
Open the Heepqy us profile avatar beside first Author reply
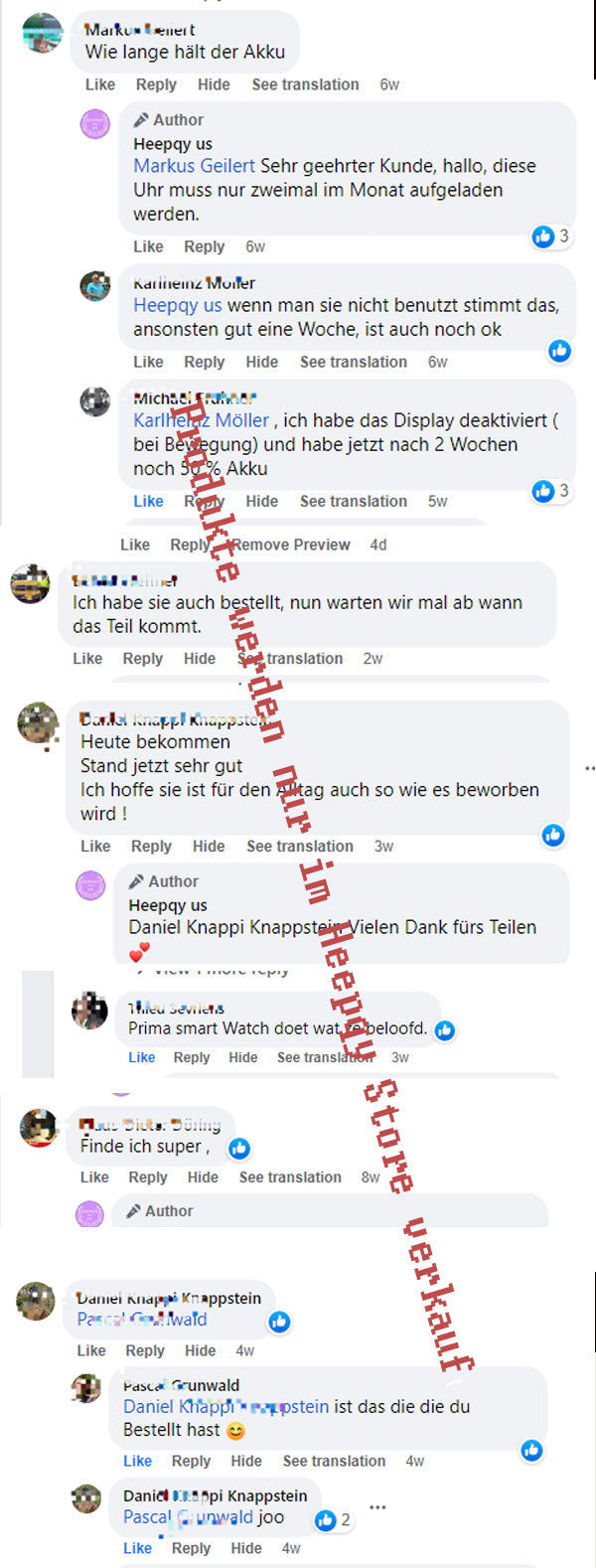pyautogui.click(x=94, y=124)
